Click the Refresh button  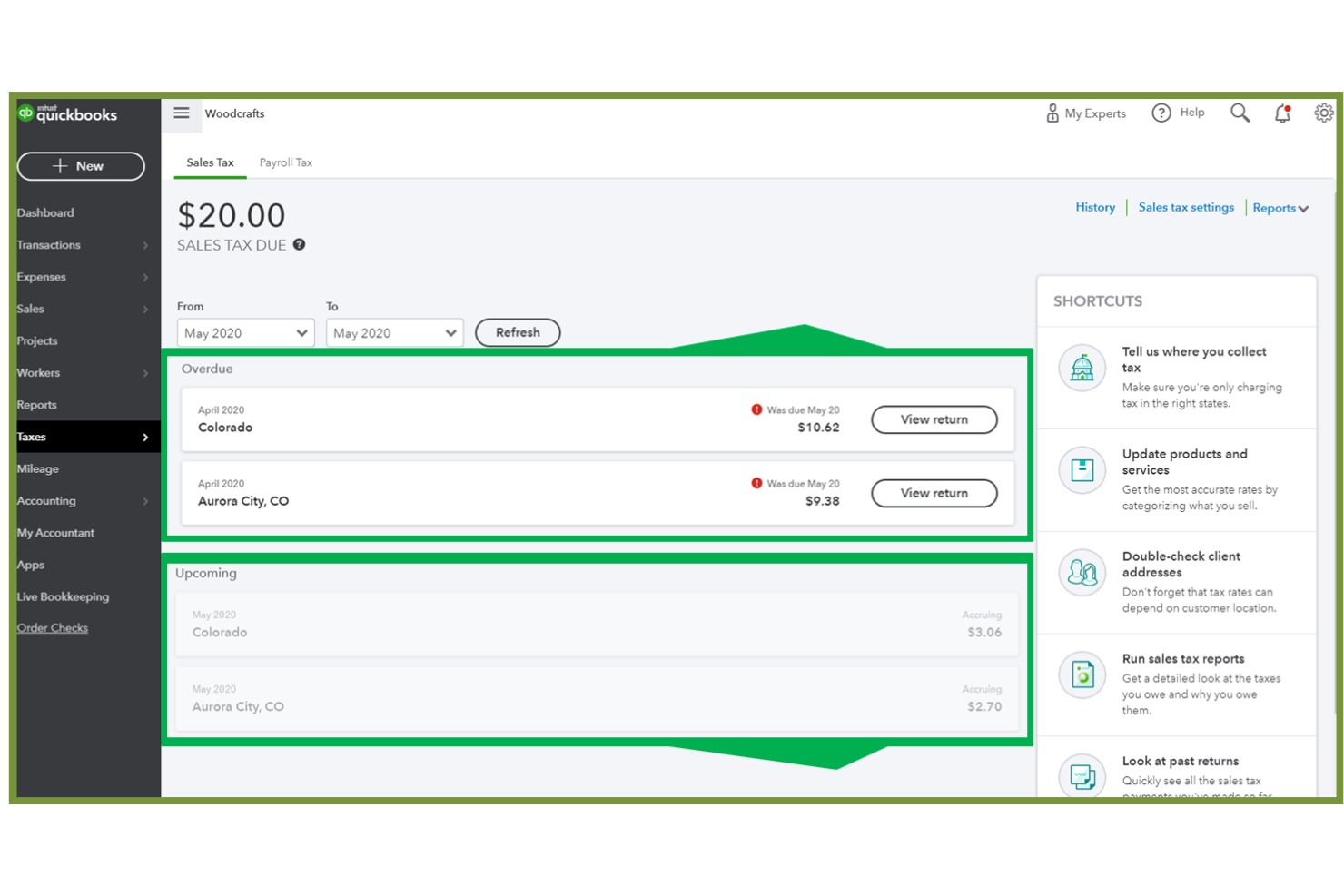tap(518, 332)
